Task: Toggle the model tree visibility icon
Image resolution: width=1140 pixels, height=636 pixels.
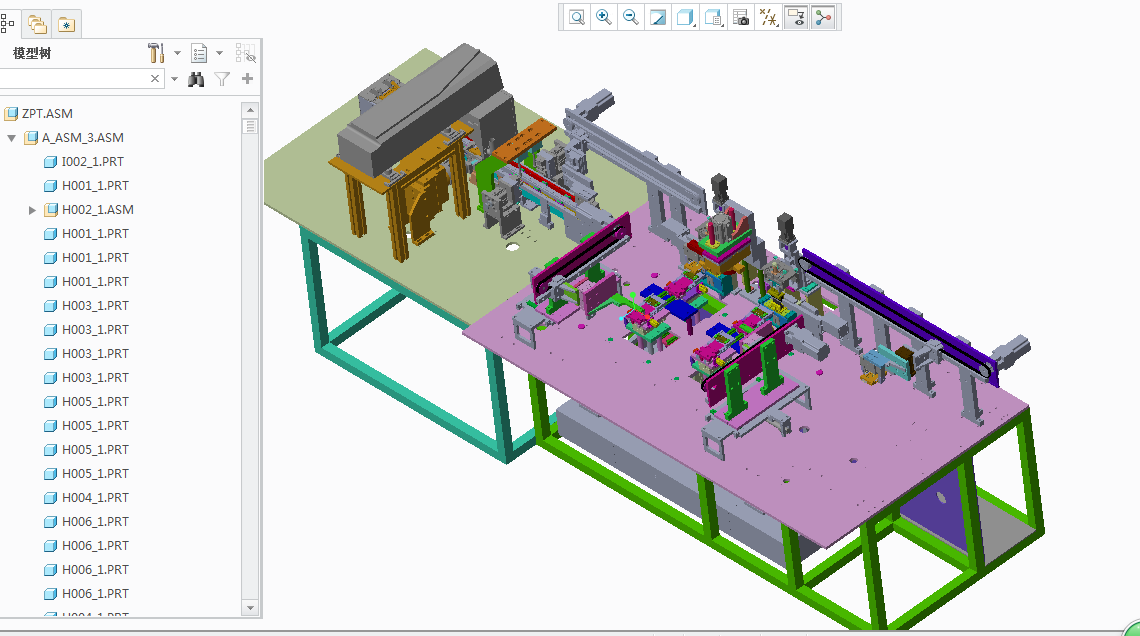Action: (x=245, y=53)
